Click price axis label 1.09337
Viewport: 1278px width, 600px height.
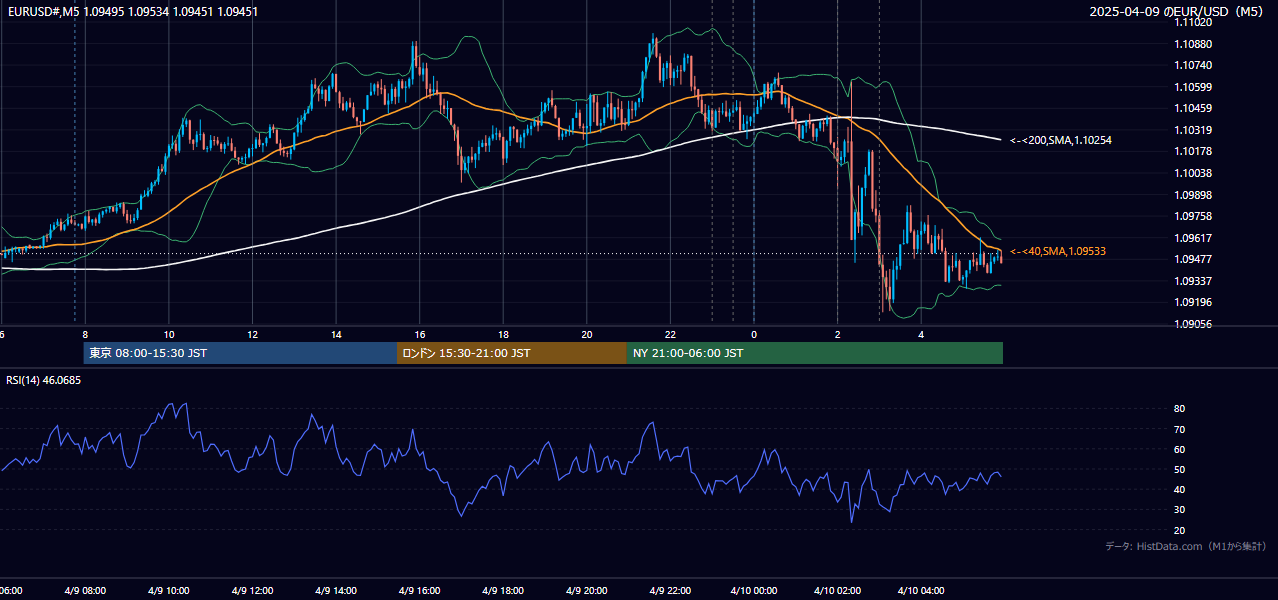[x=1194, y=281]
